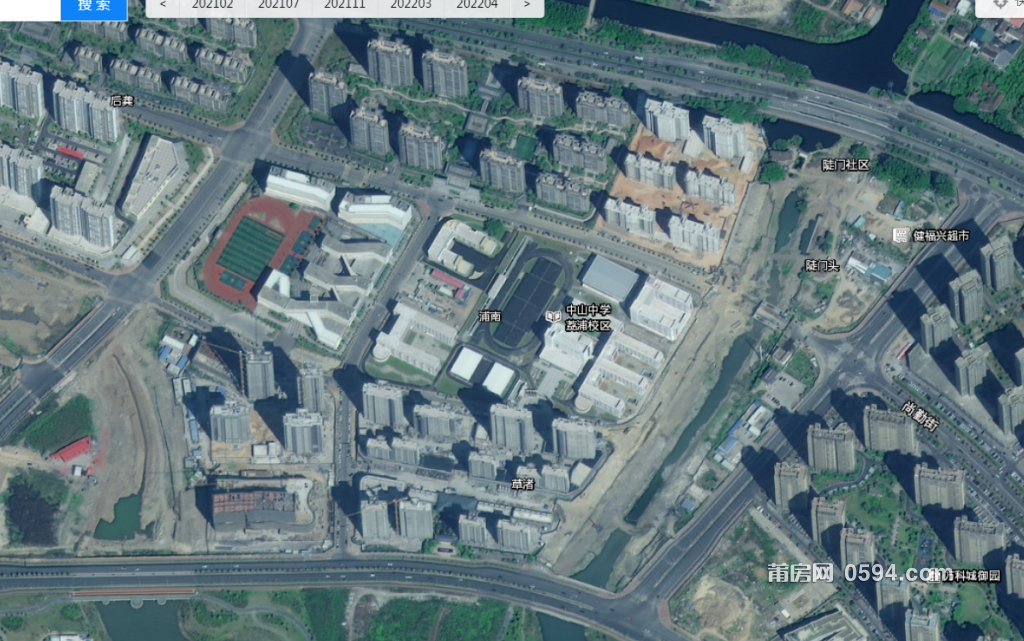This screenshot has width=1024, height=641.
Task: Switch to the 202107 imagery date tab
Action: pos(279,7)
